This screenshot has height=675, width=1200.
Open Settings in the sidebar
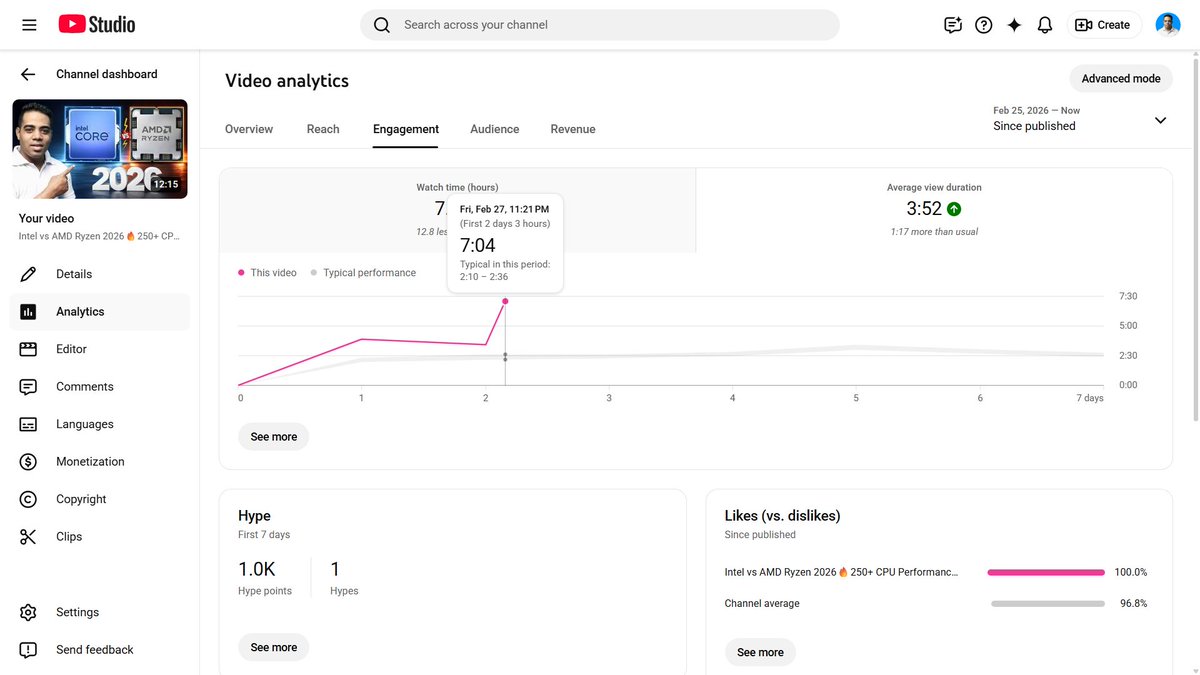[x=100, y=612]
